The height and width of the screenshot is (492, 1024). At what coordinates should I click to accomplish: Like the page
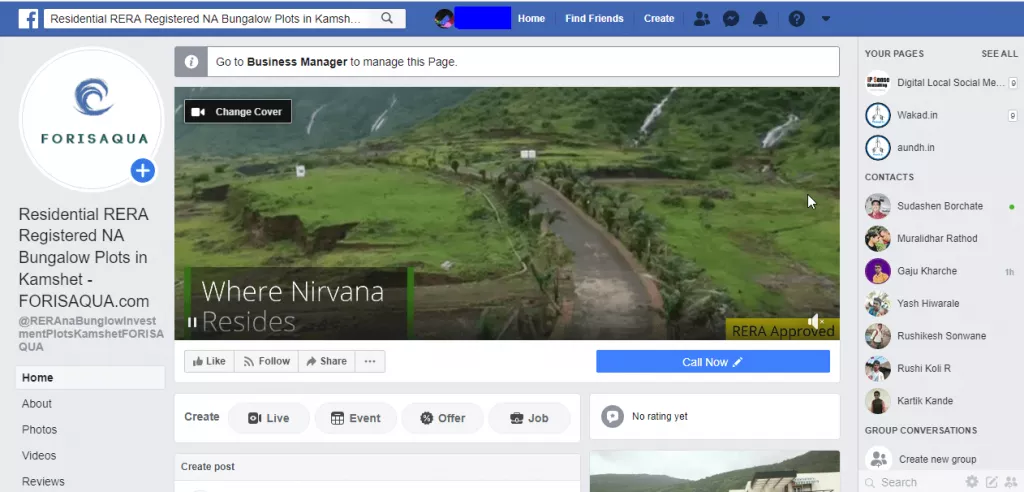click(x=209, y=361)
